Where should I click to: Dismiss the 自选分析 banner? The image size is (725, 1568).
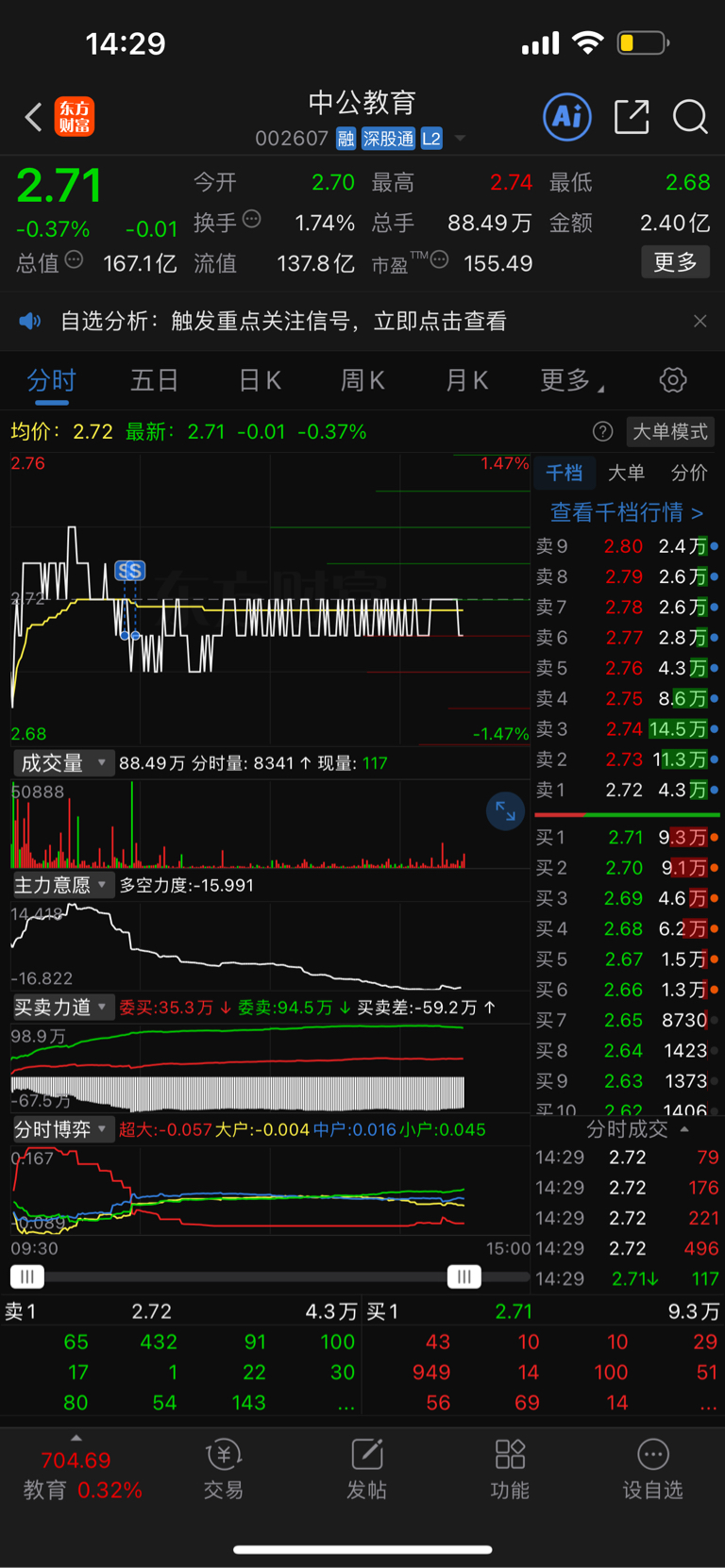(700, 322)
